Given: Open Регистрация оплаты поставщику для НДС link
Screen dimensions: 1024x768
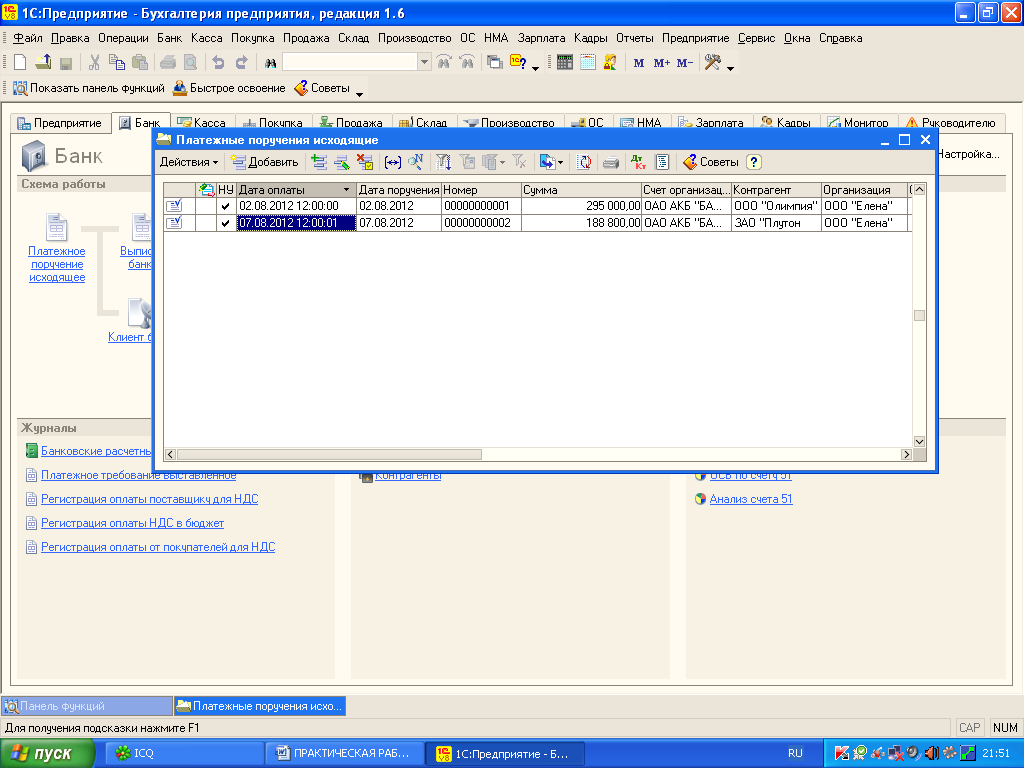Looking at the screenshot, I should (149, 499).
